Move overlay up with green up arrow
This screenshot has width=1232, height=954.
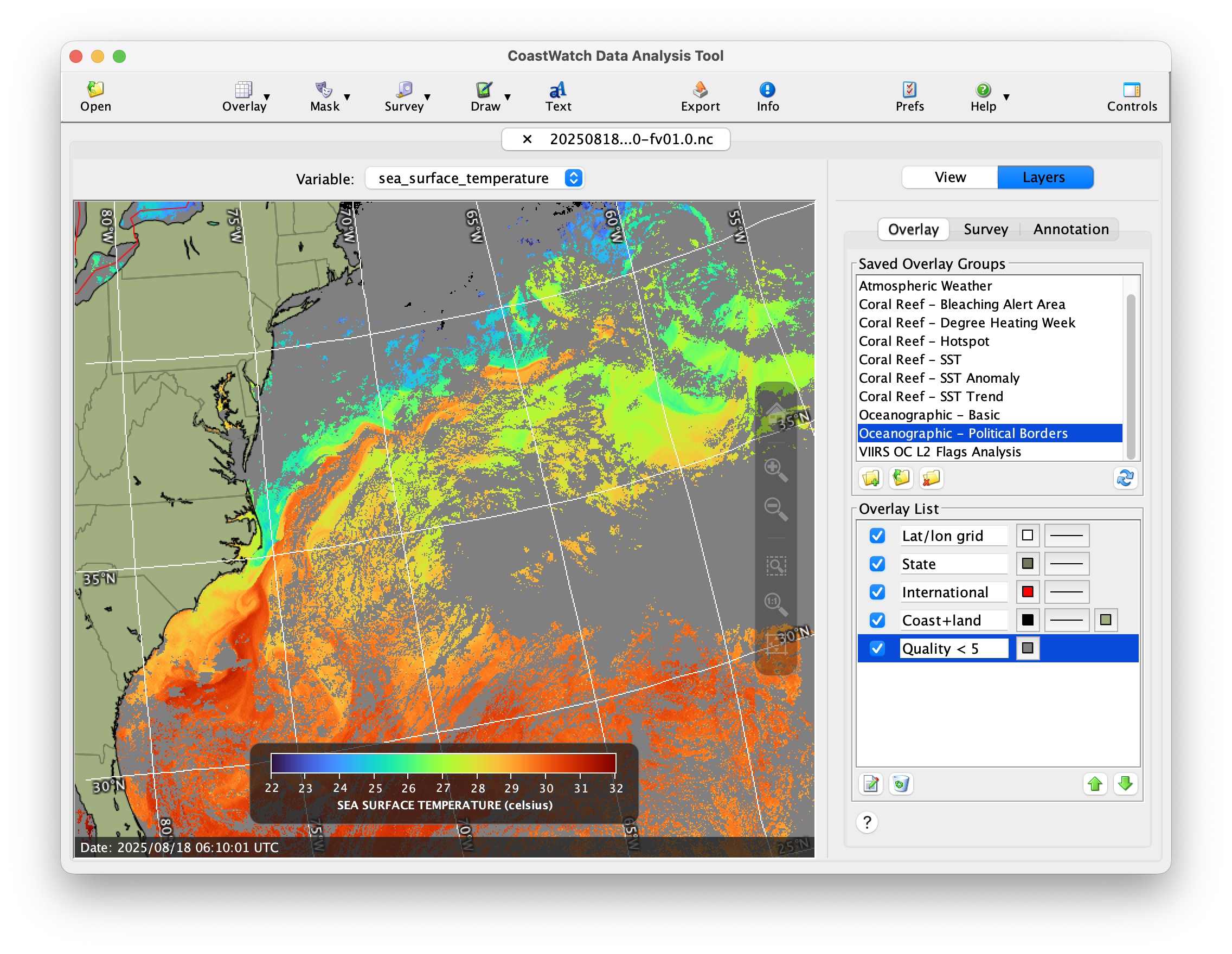tap(1095, 784)
